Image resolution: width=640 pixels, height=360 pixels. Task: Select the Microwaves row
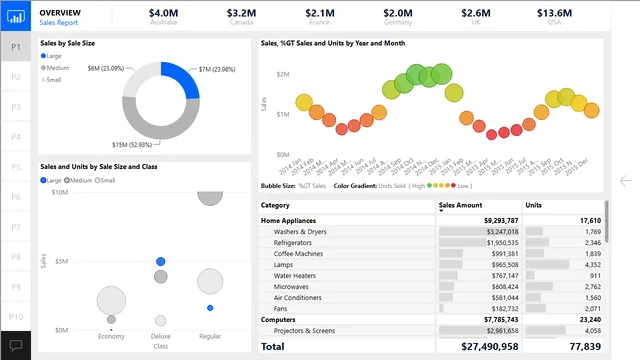coord(431,287)
